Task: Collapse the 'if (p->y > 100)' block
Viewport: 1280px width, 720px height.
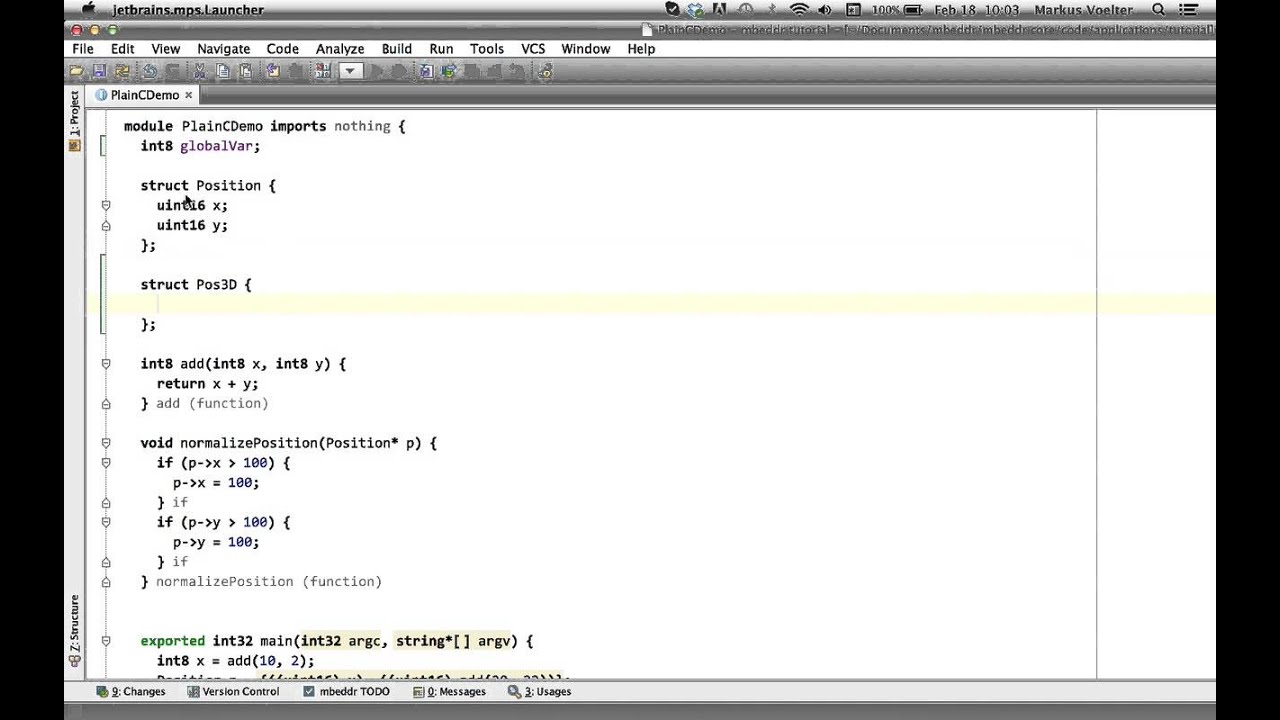Action: click(106, 522)
